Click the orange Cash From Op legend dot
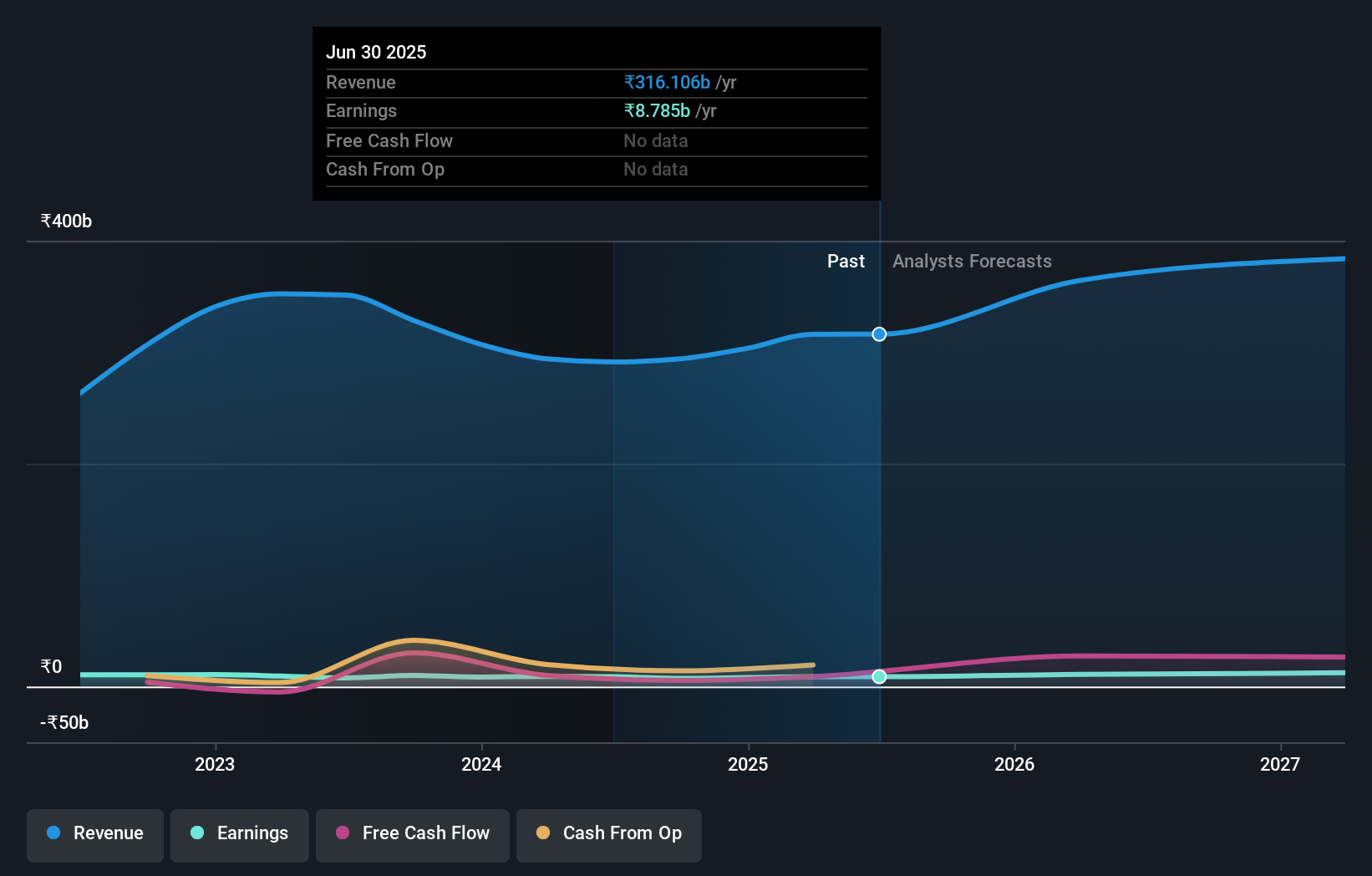The width and height of the screenshot is (1372, 876). [543, 833]
